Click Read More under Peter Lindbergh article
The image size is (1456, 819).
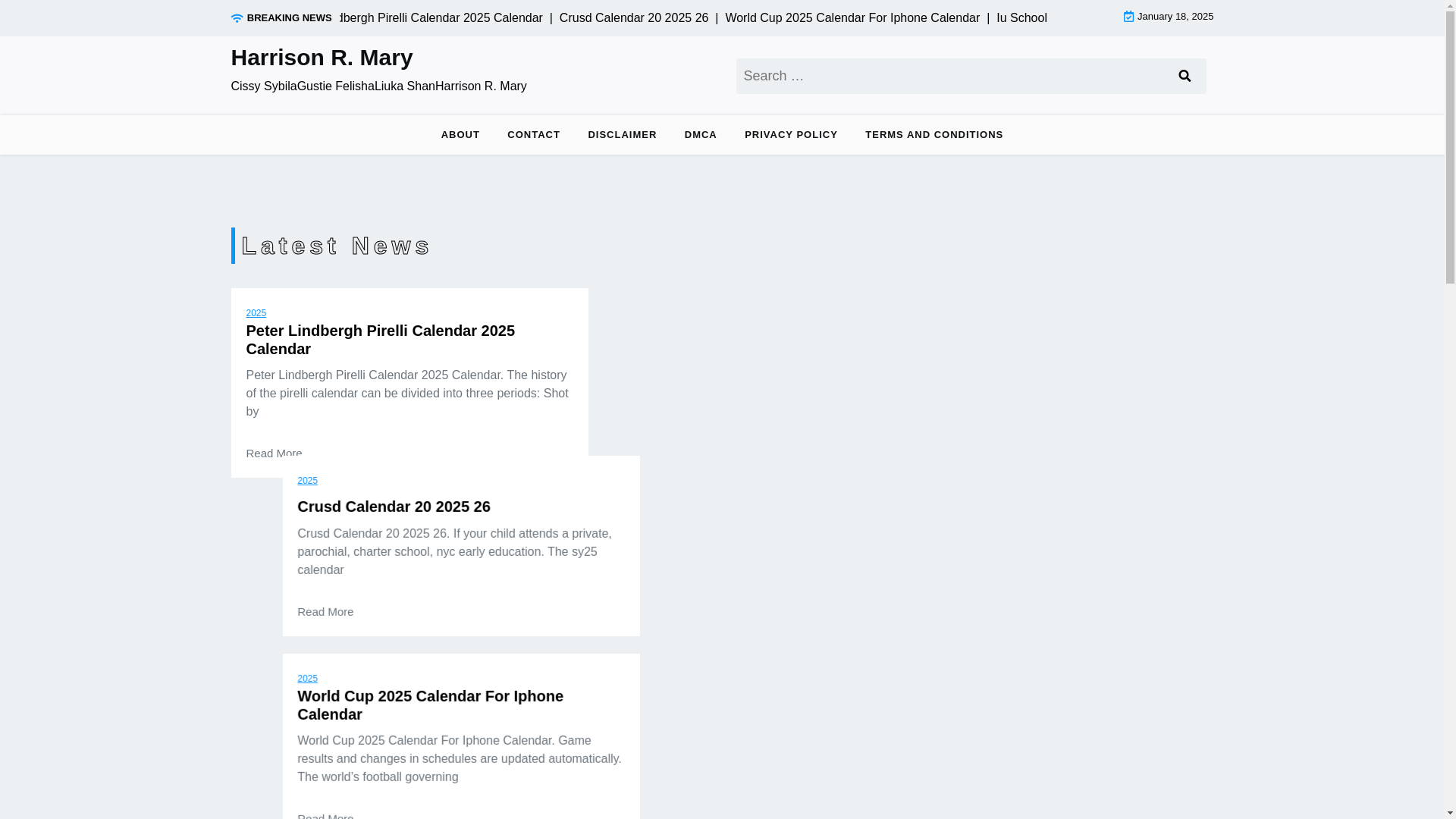[x=274, y=453]
